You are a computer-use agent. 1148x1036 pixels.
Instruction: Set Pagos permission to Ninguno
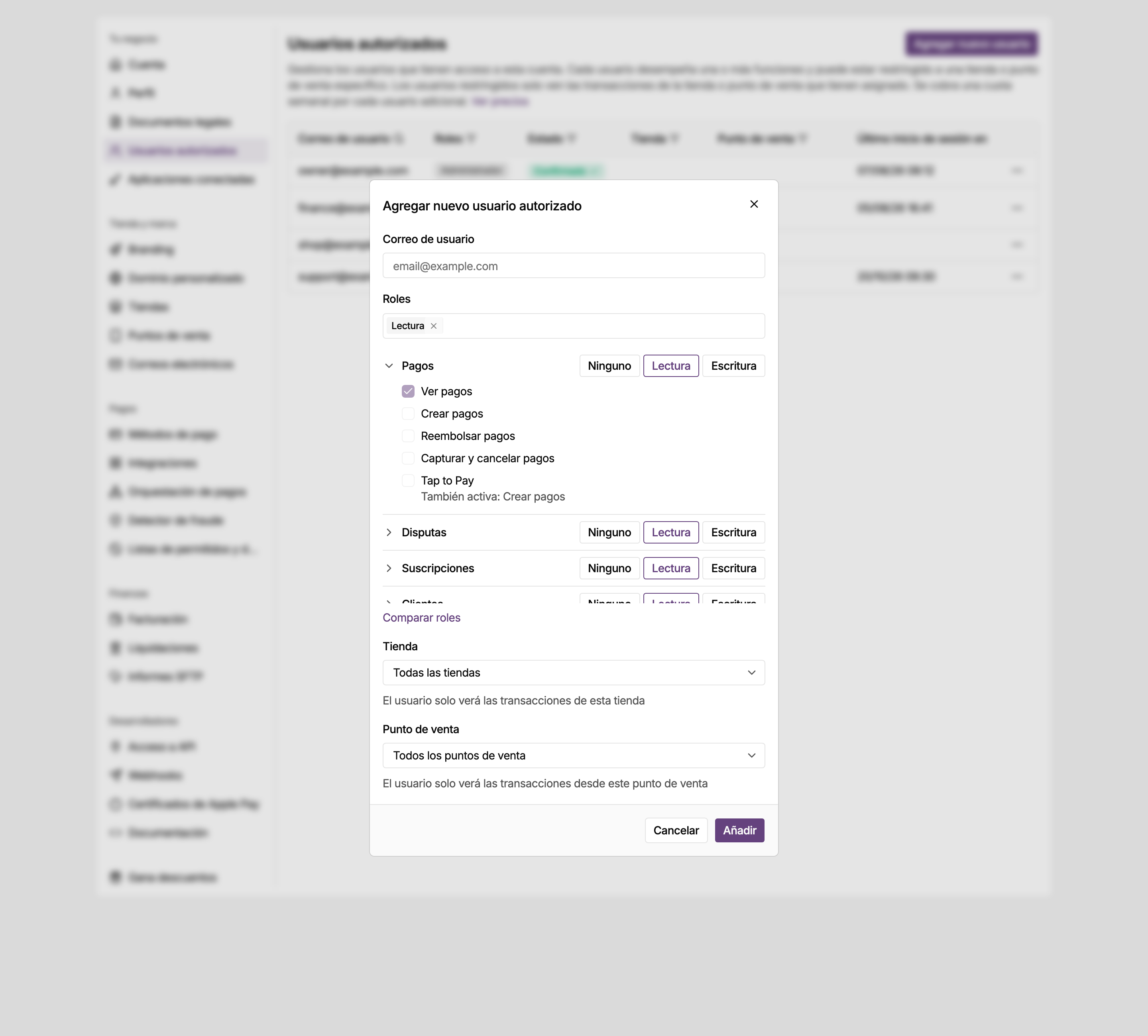click(609, 366)
